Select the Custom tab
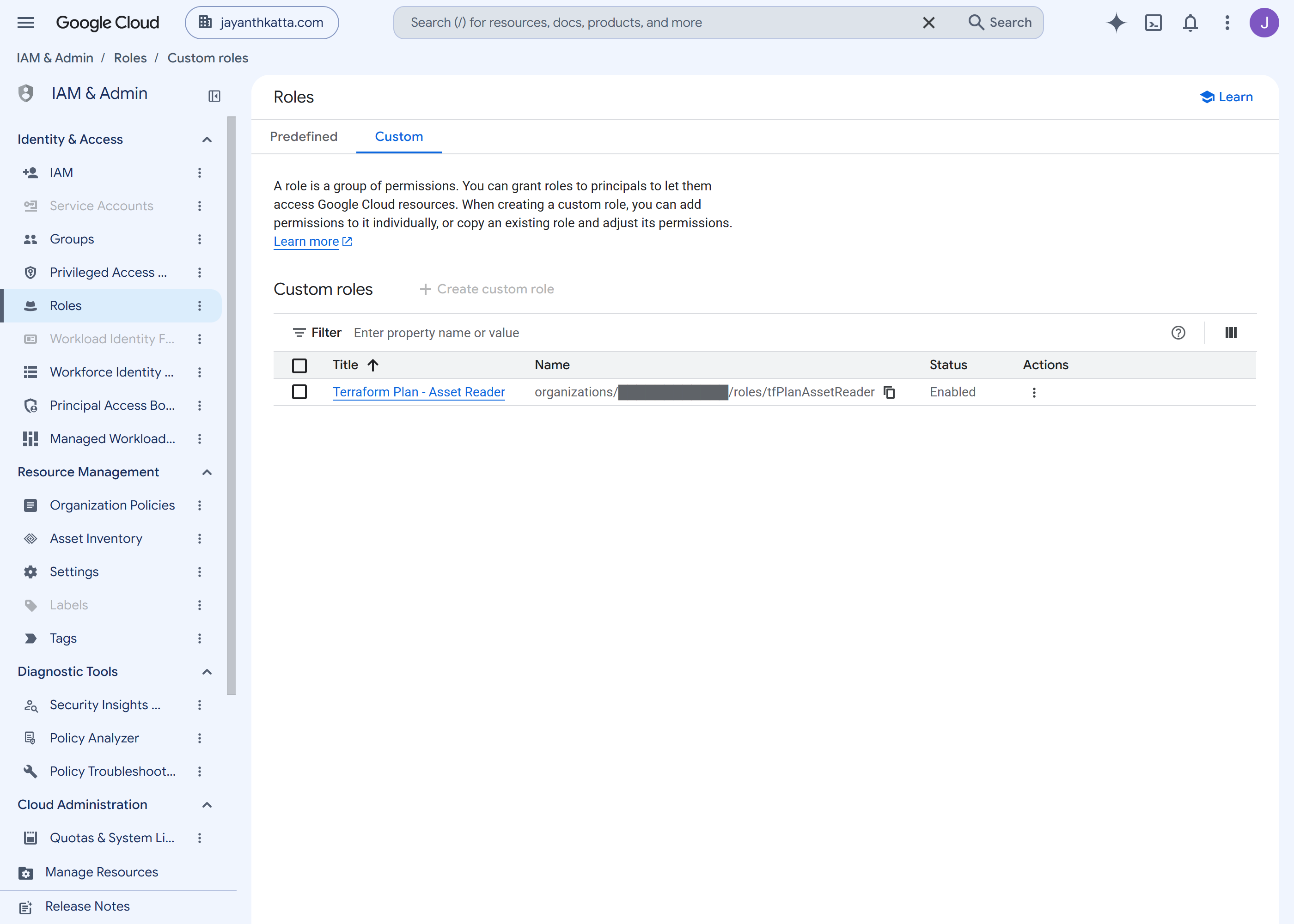Screen dimensions: 1294x924 [399, 137]
